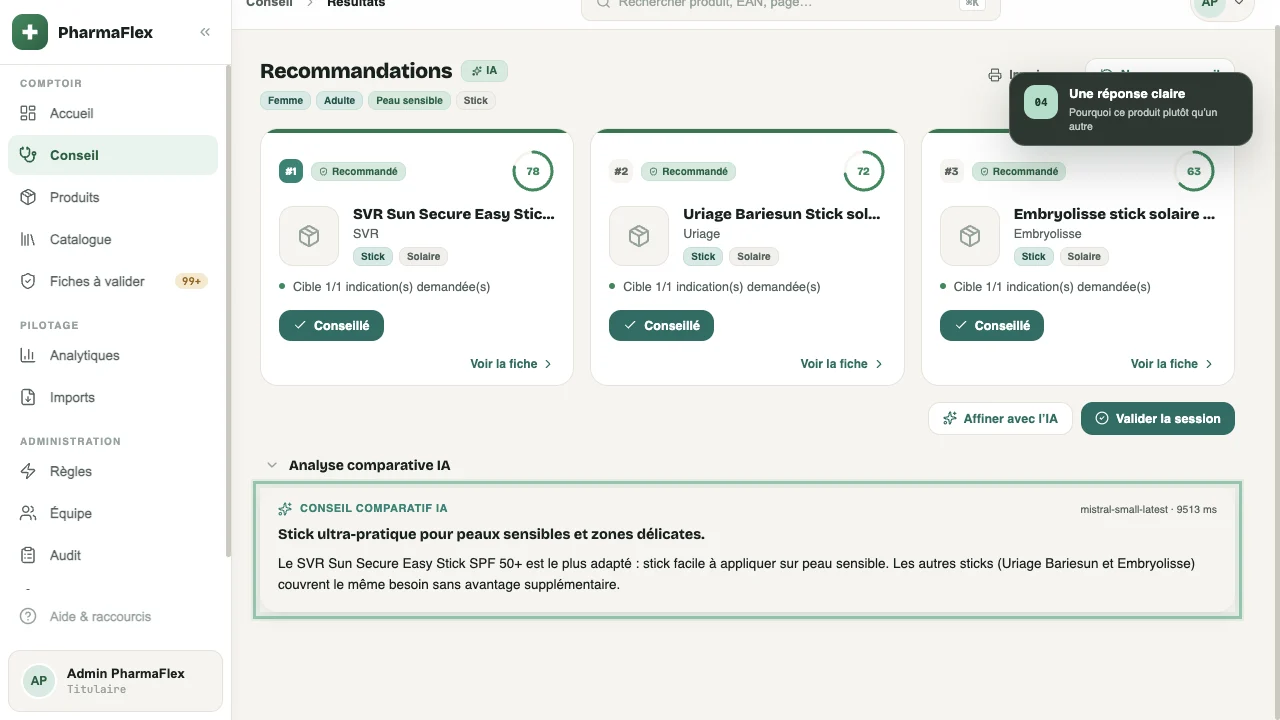
Task: Click the score ring showing 72
Action: (x=863, y=171)
